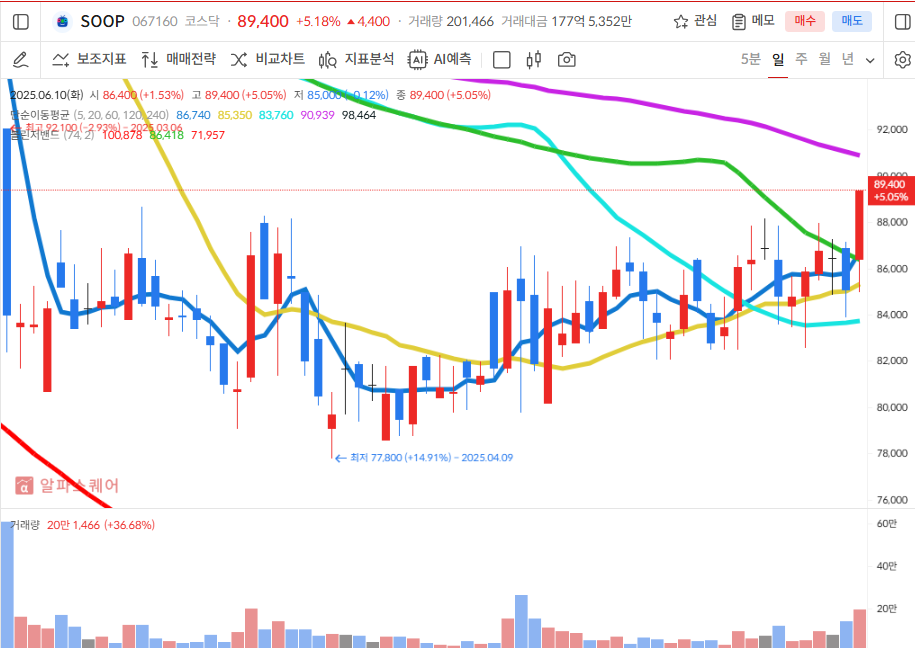
Task: Click the red 매수 buy button
Action: pos(805,21)
